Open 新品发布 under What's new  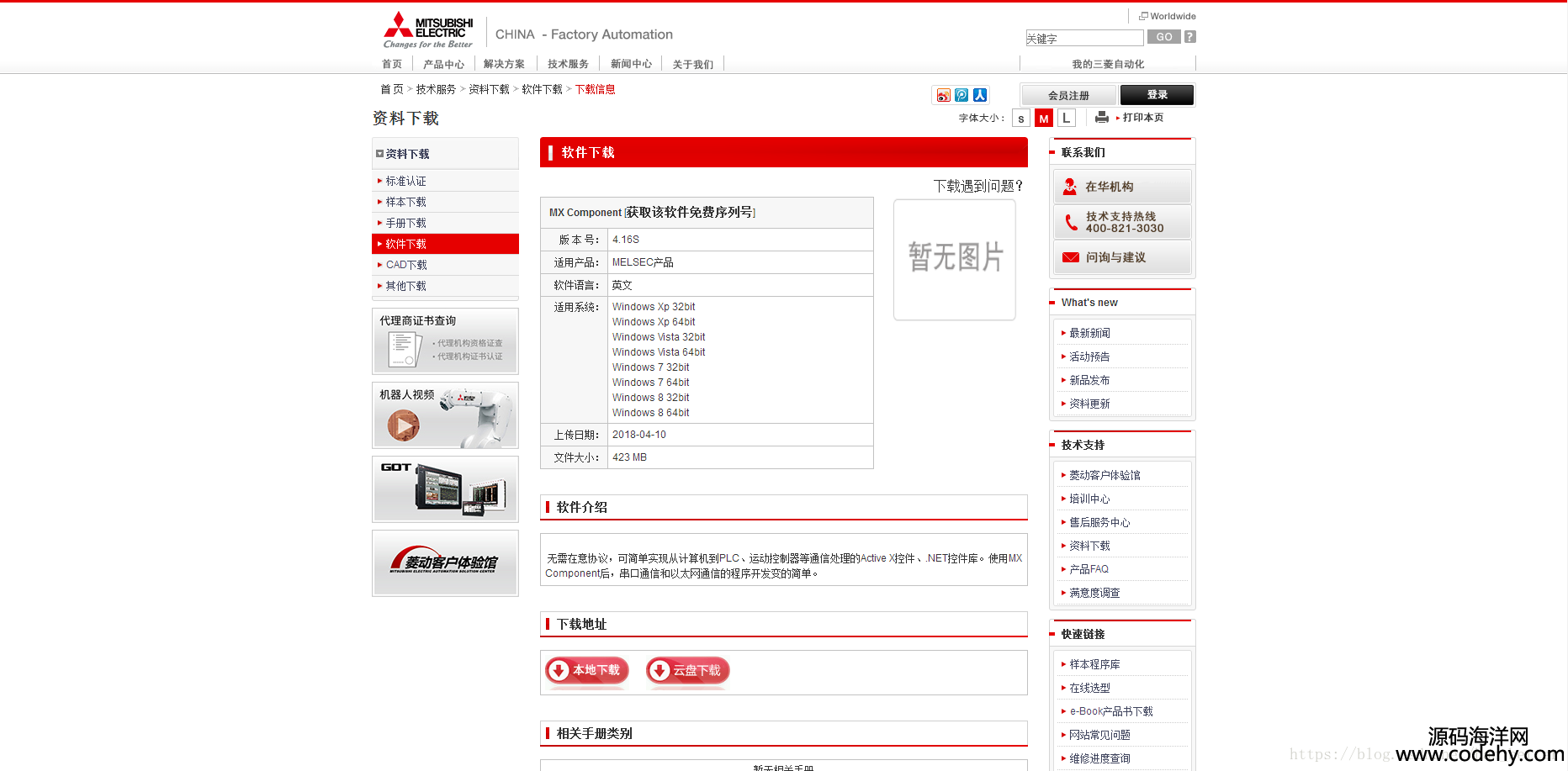coord(1089,380)
